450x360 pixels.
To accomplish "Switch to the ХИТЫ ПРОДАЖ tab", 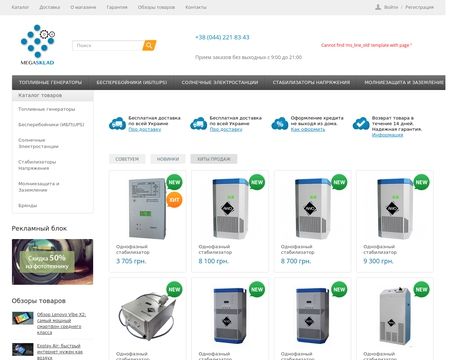I will pos(214,159).
